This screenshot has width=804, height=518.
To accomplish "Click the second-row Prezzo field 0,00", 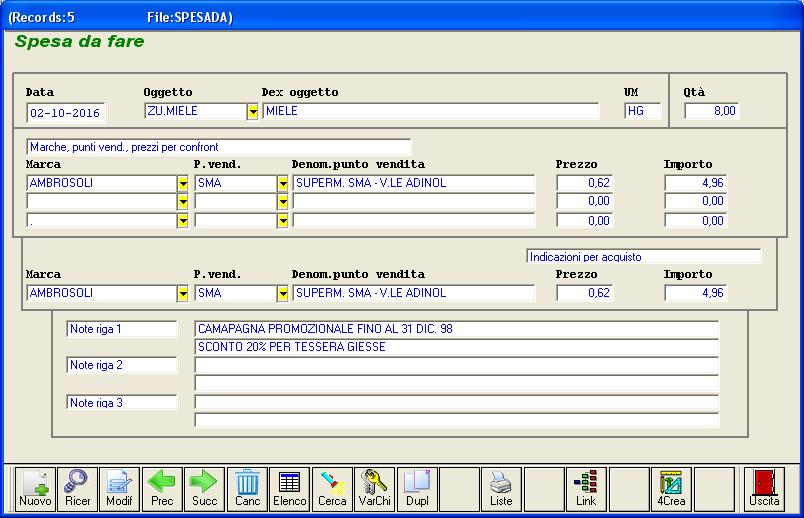I will click(x=585, y=201).
